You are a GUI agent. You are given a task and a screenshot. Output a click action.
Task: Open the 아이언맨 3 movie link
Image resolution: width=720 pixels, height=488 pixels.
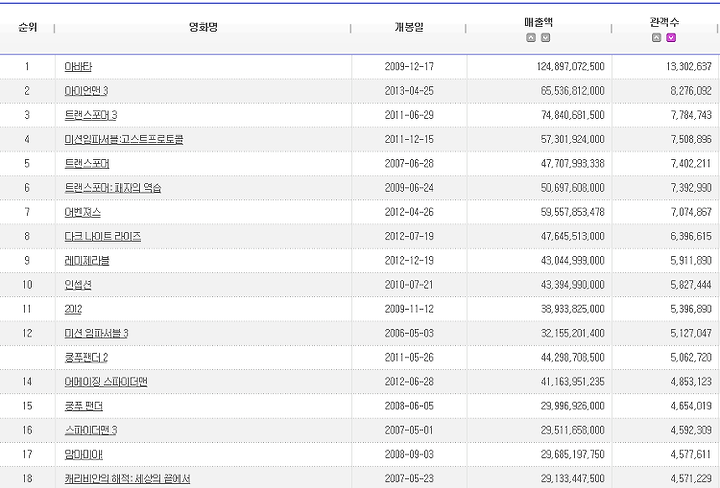pyautogui.click(x=86, y=91)
